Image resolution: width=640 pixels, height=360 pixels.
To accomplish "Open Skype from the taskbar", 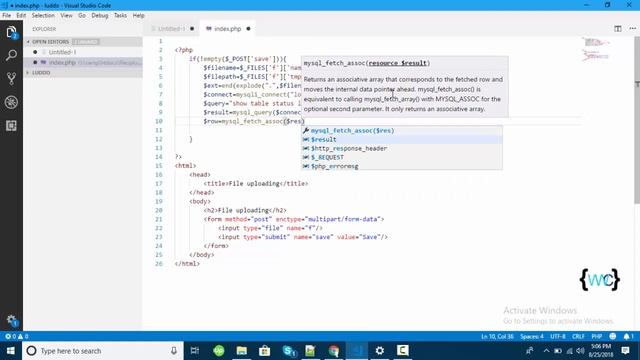I will tap(288, 351).
